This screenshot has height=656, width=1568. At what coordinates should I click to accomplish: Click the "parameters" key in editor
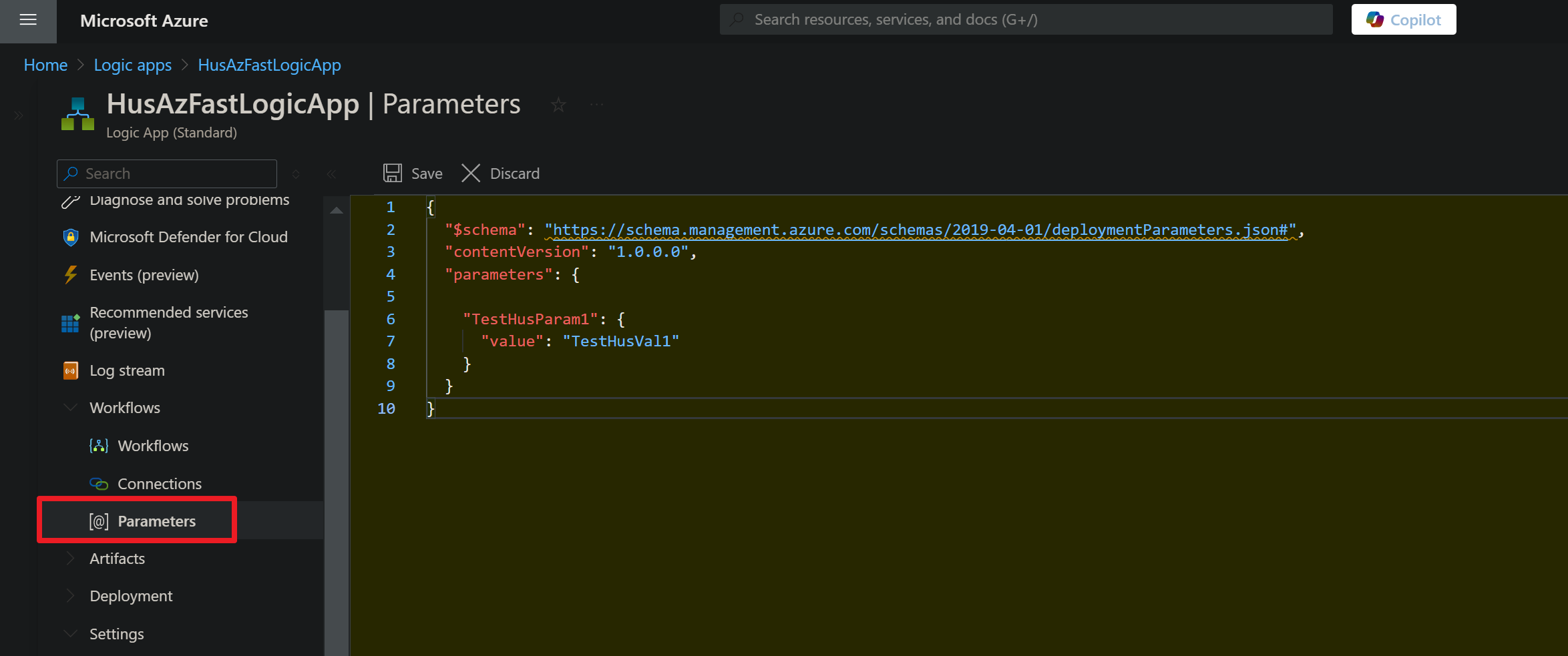[500, 274]
